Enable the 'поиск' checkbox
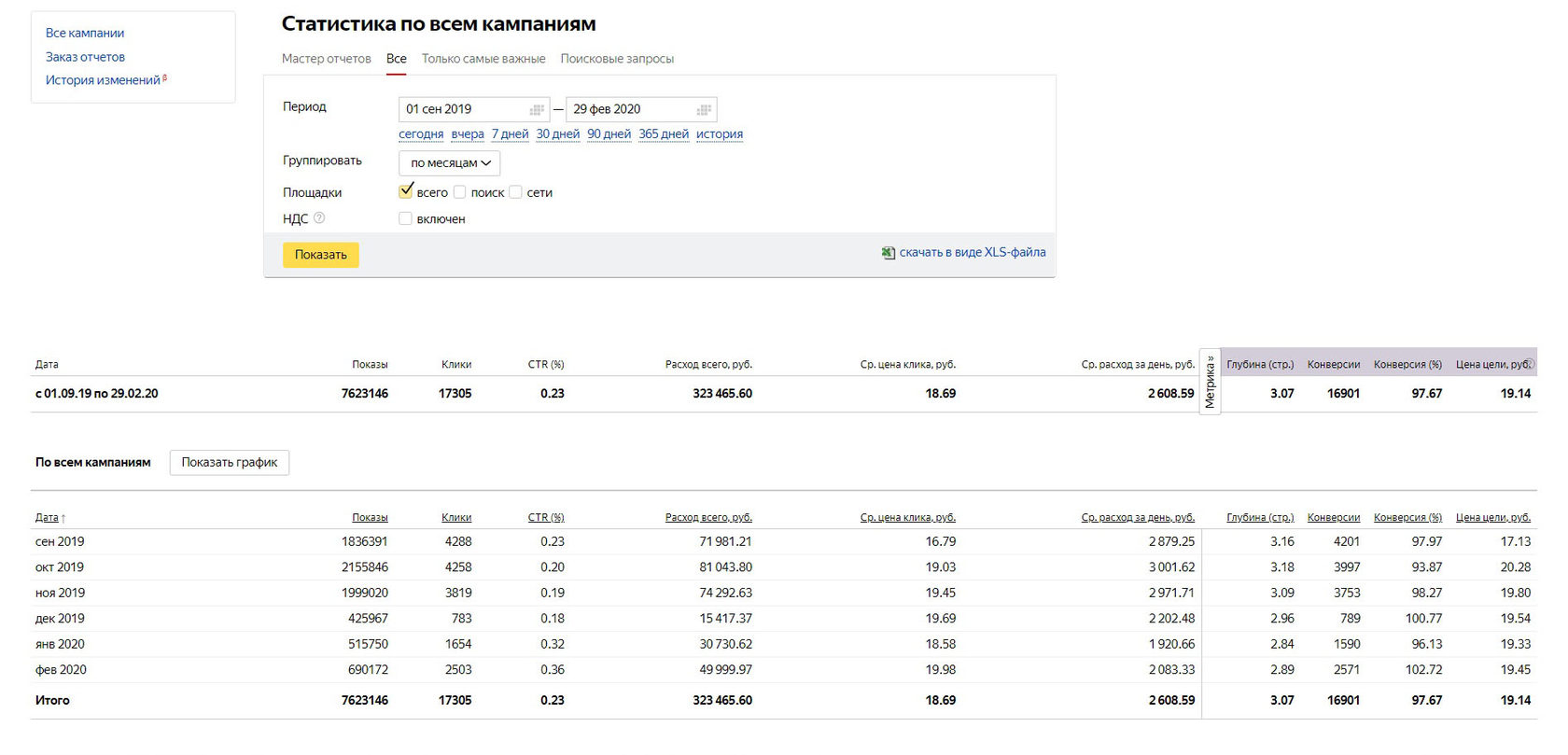The image size is (1568, 755). (460, 192)
